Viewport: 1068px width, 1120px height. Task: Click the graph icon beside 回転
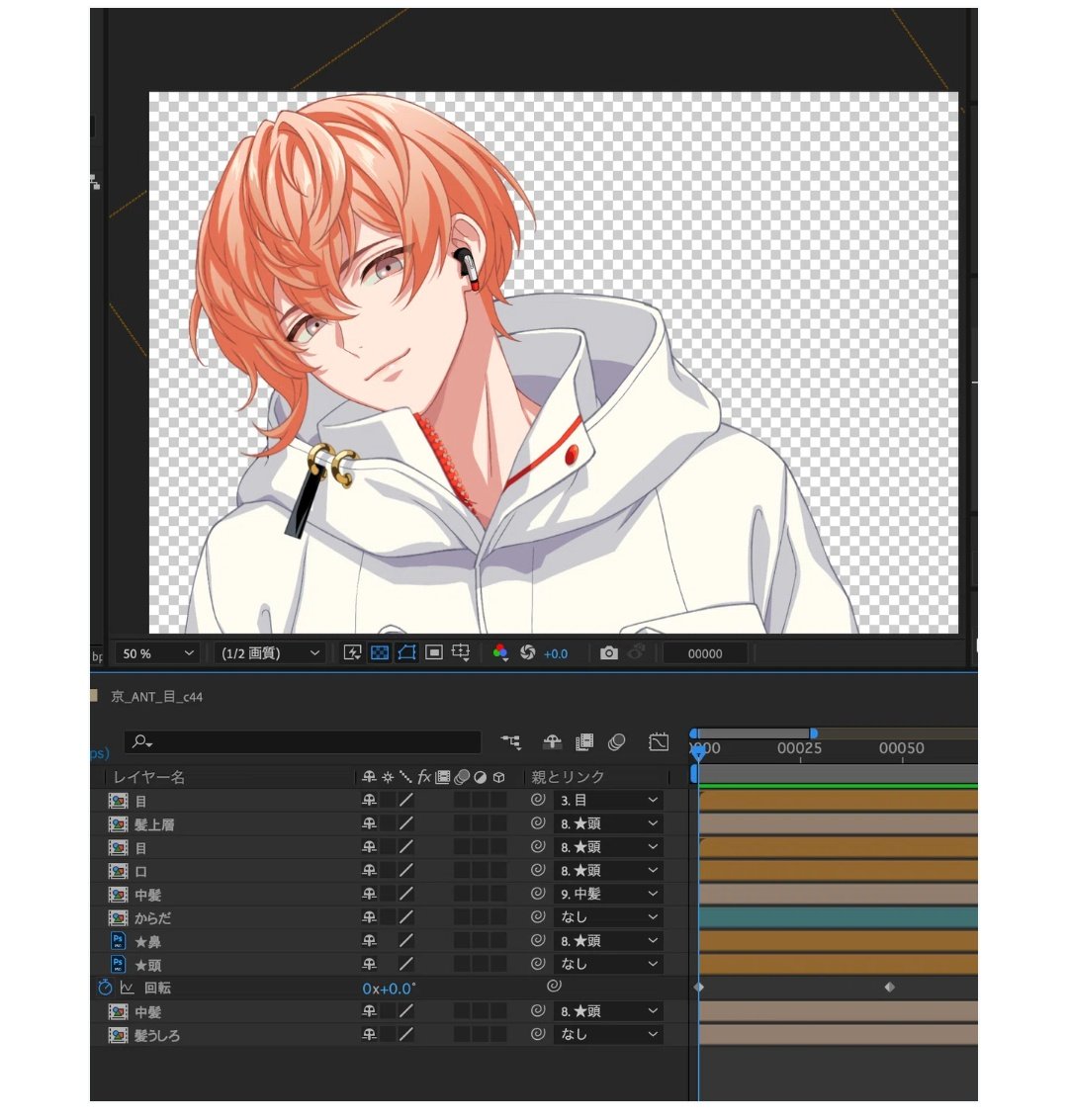click(x=128, y=988)
